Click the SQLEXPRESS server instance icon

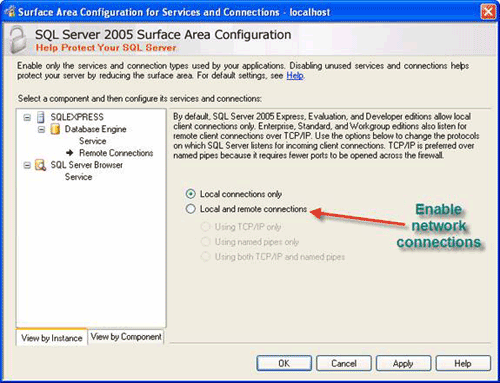(41, 117)
